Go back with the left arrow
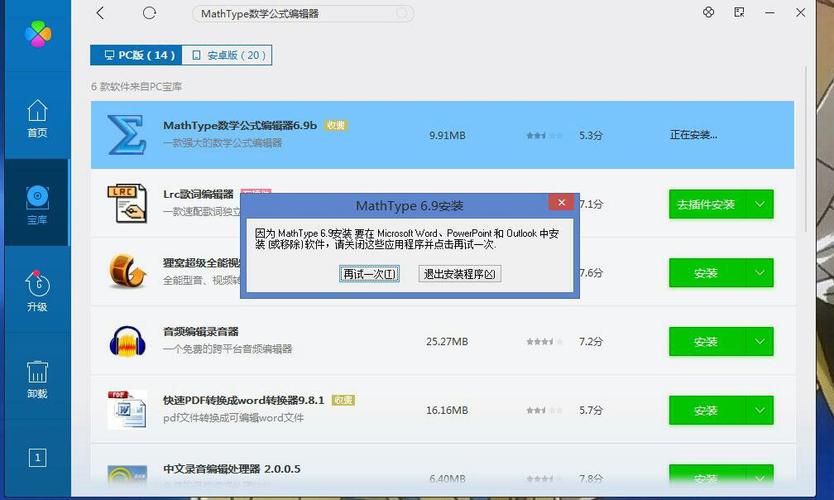This screenshot has width=834, height=500. coord(100,13)
